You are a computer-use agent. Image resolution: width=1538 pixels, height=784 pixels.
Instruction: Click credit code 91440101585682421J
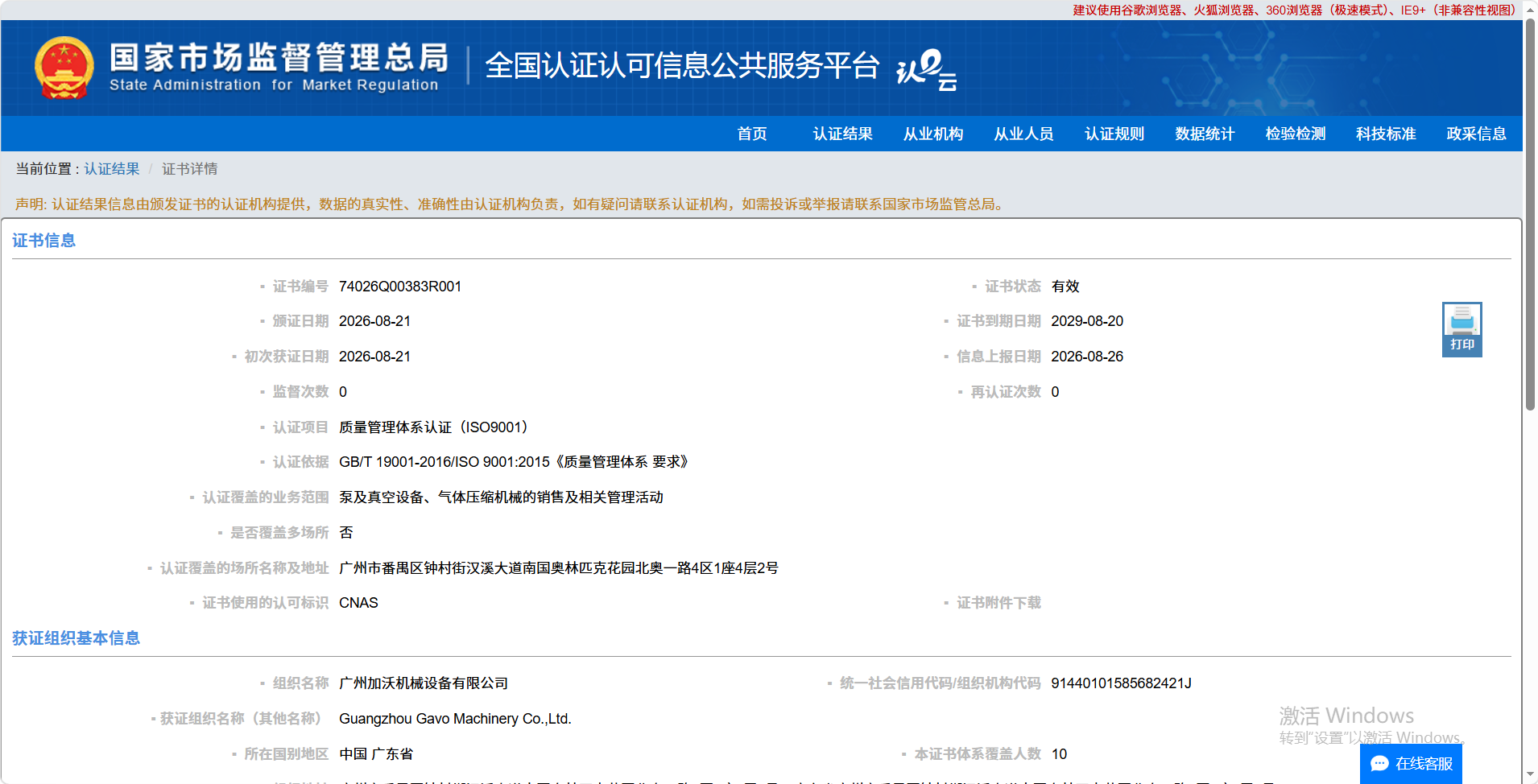1121,683
